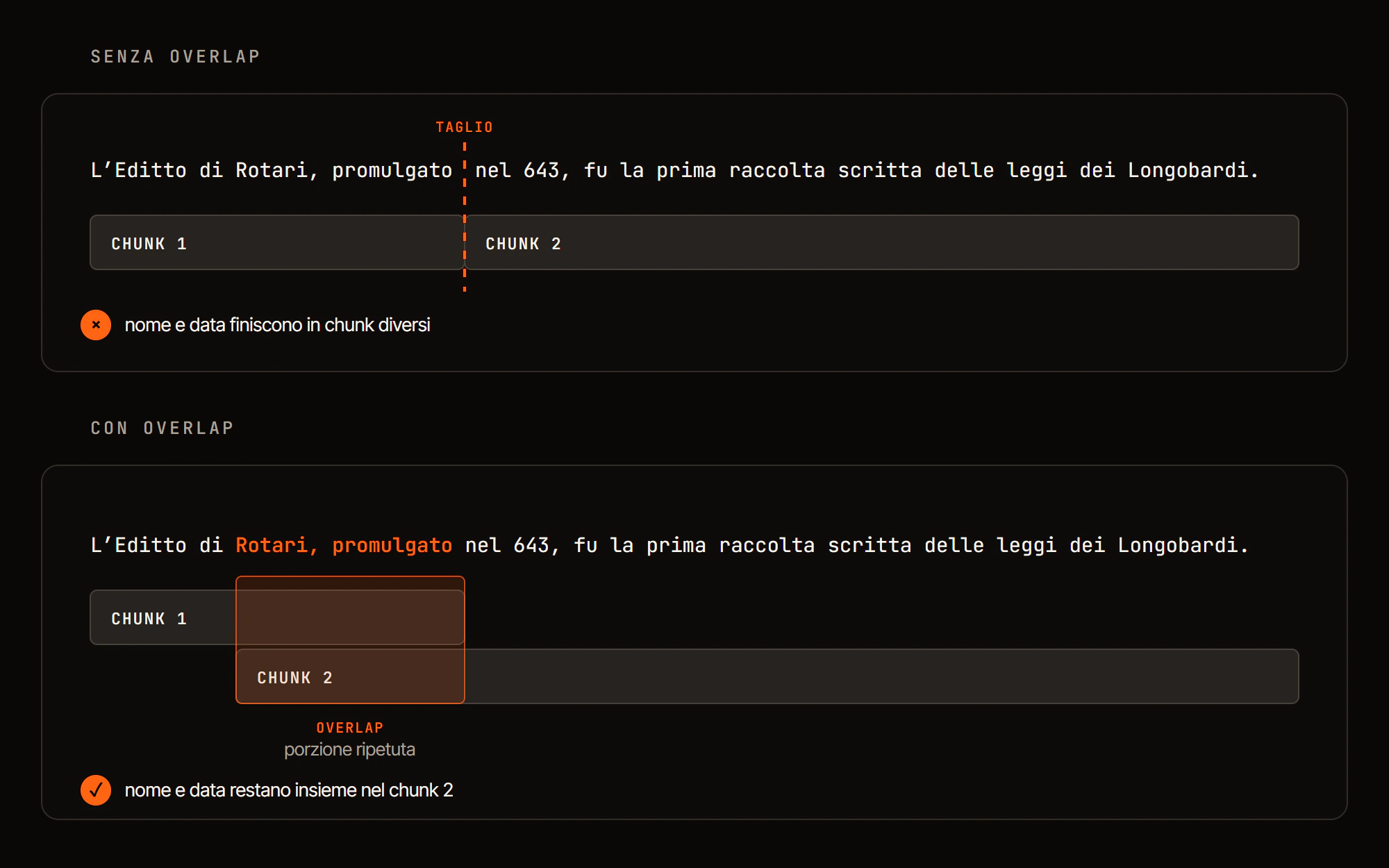The height and width of the screenshot is (868, 1389).
Task: Click "promulgato" in the first sentence
Action: tap(392, 171)
